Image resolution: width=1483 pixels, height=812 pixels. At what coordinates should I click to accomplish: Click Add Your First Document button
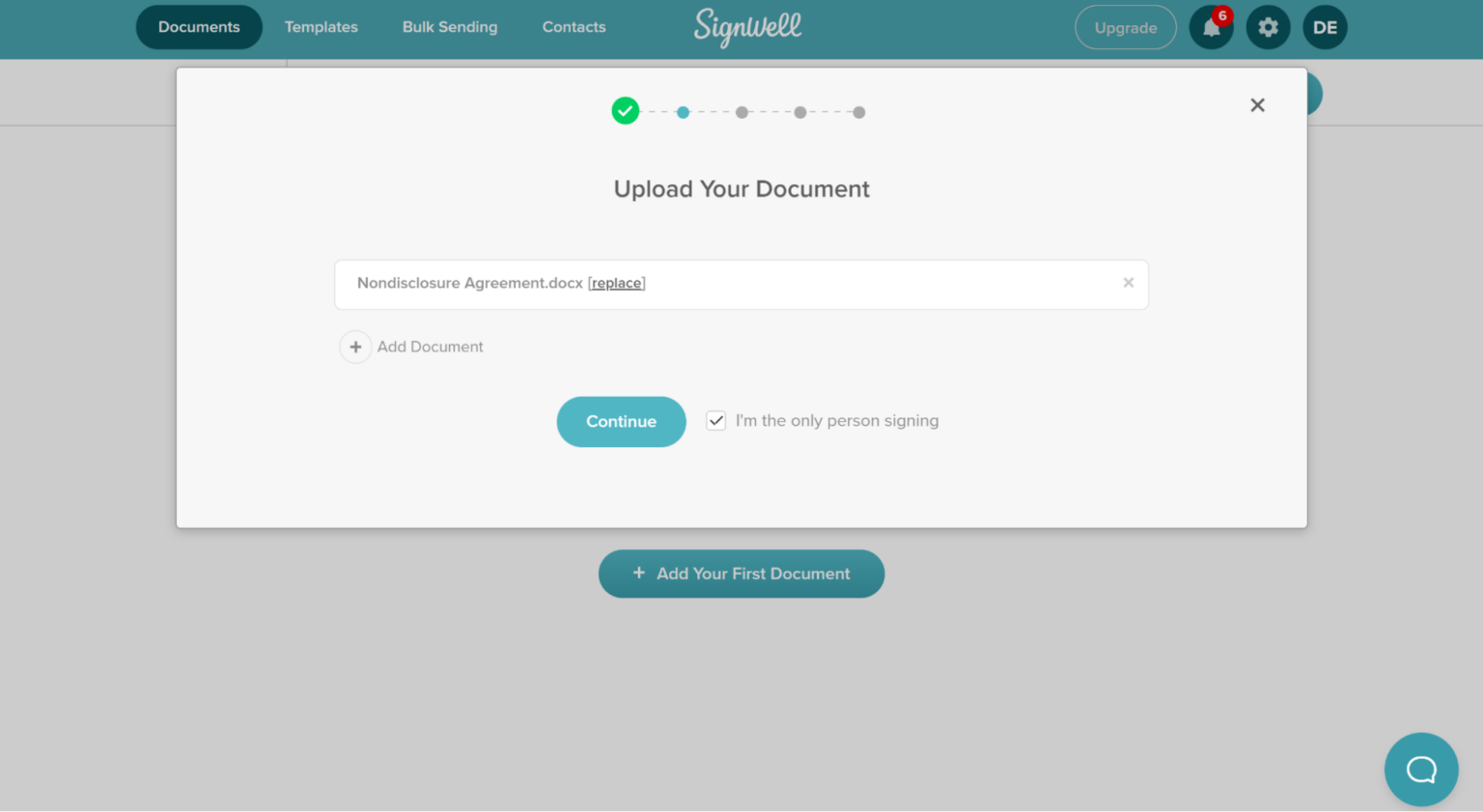pos(741,574)
